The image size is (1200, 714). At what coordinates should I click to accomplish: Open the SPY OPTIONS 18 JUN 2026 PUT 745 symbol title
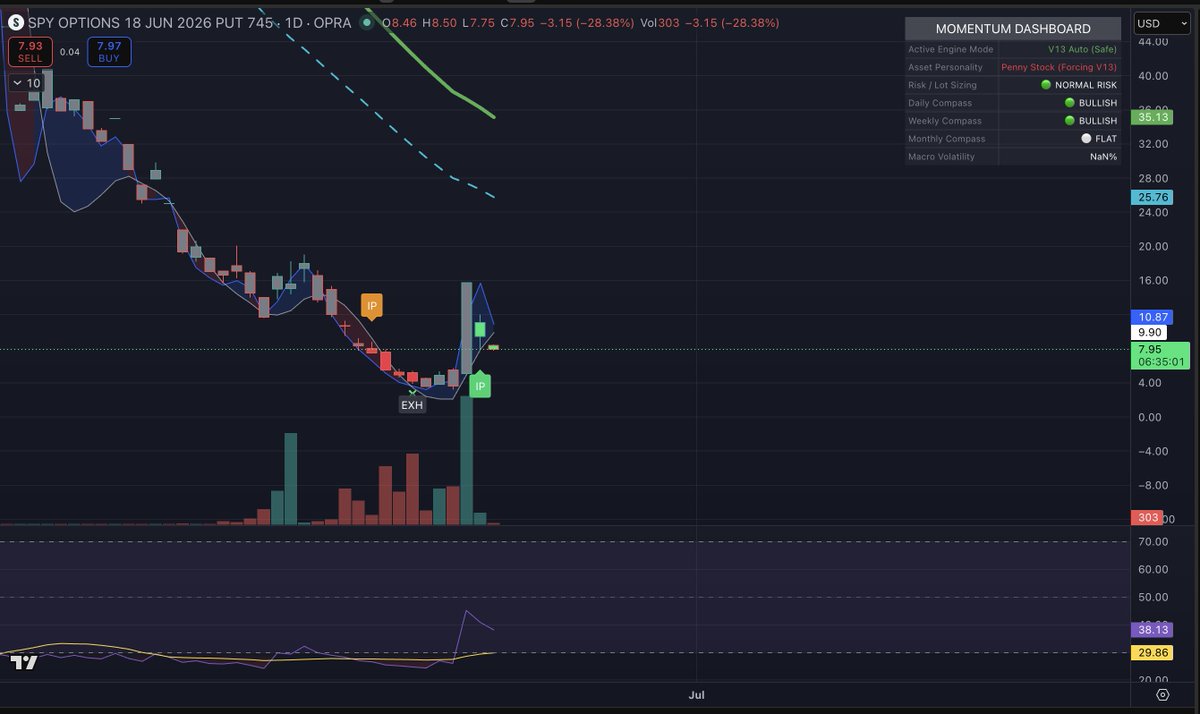point(190,22)
